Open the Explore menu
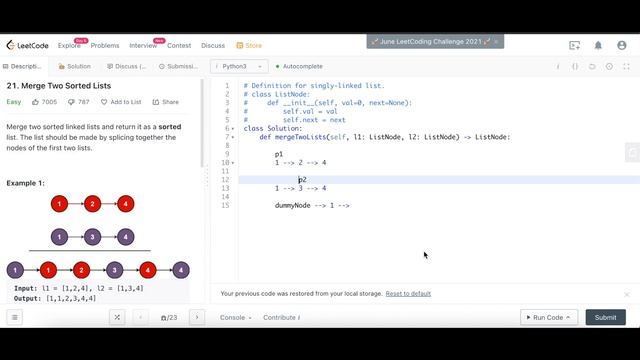This screenshot has width=640, height=360. click(x=69, y=45)
